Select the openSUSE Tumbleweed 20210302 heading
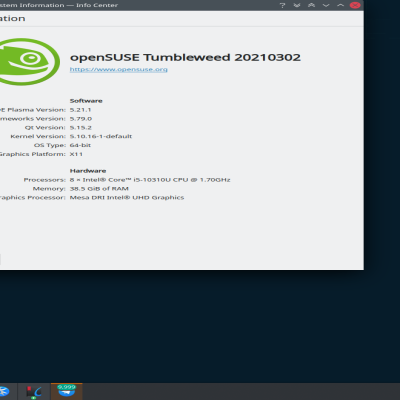 click(185, 57)
